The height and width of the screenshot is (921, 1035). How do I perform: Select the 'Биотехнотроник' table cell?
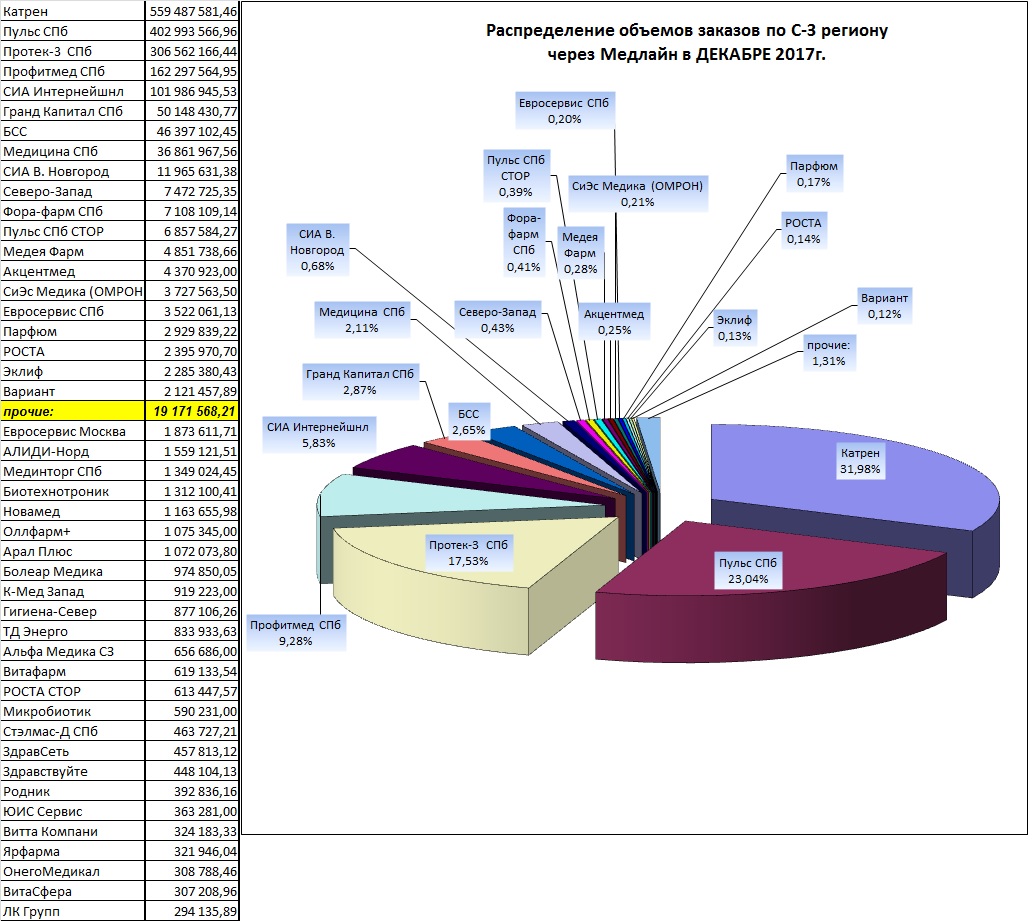pos(73,491)
